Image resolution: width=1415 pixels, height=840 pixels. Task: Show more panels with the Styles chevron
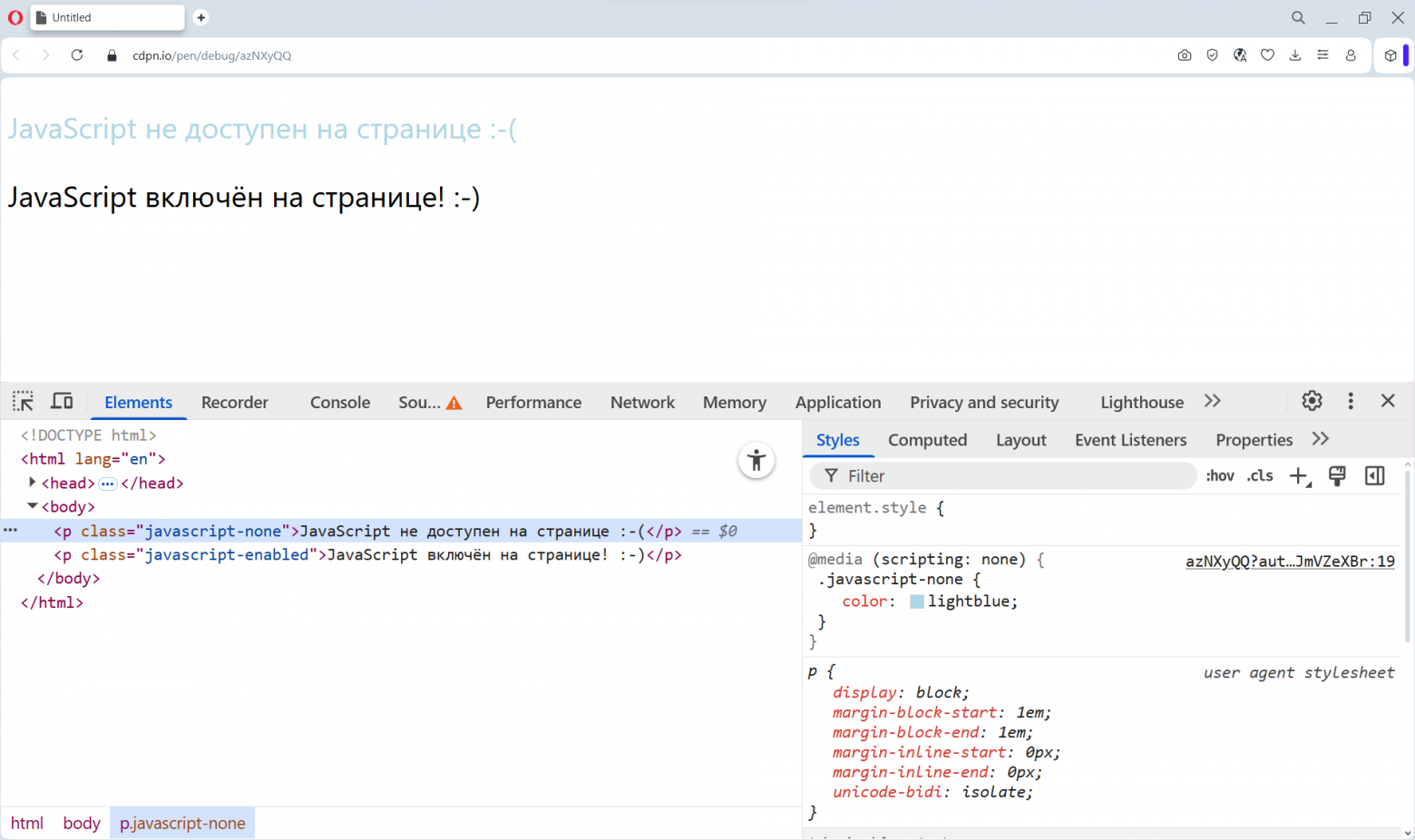(x=1321, y=439)
